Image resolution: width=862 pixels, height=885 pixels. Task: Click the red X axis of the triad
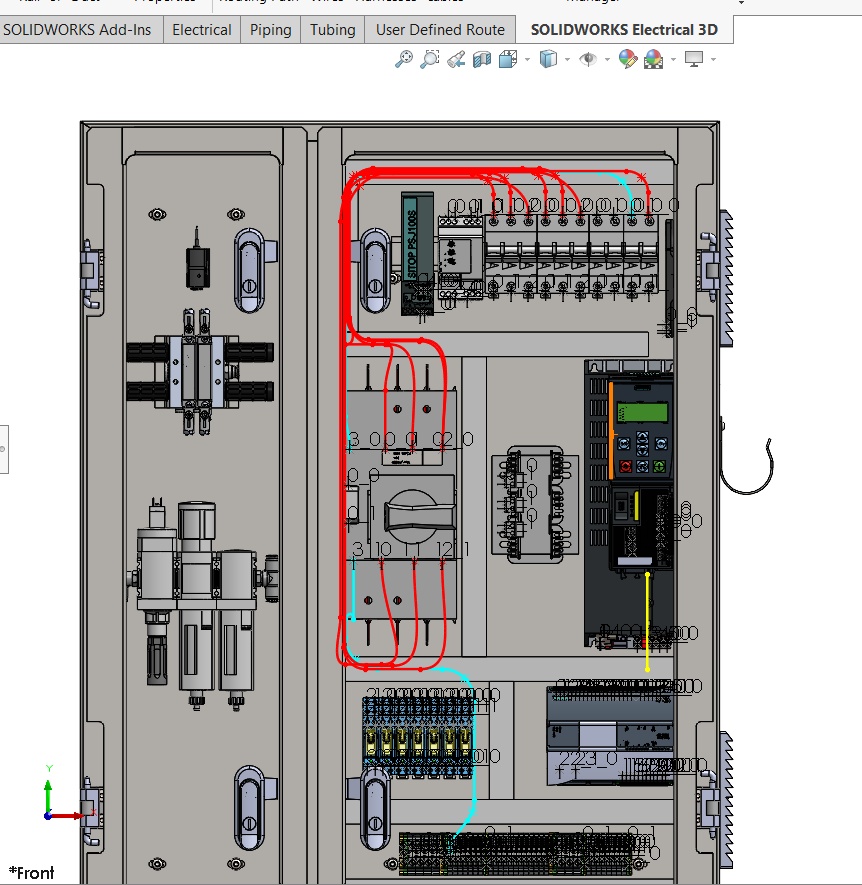coord(67,816)
